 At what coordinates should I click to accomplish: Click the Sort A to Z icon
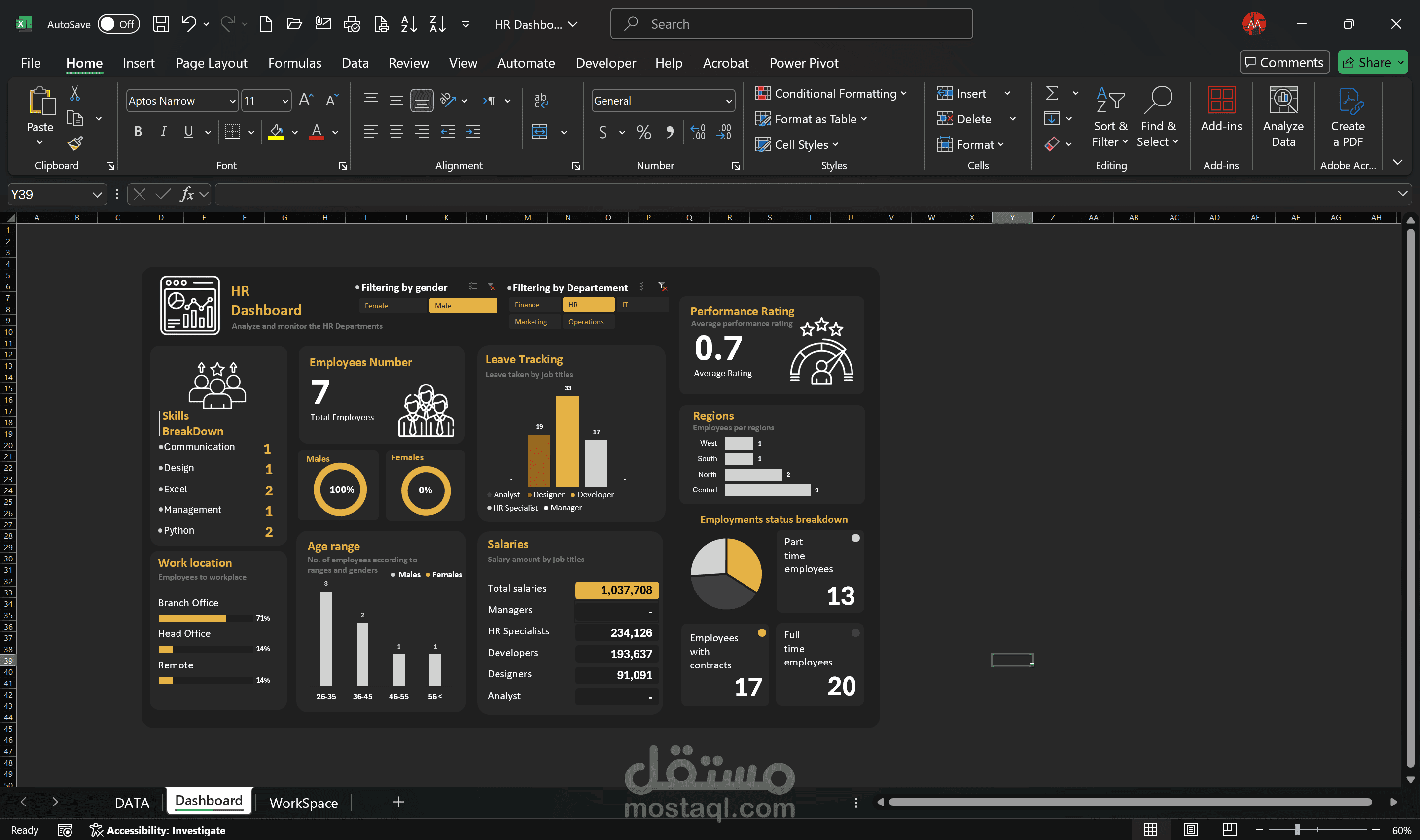tap(409, 24)
